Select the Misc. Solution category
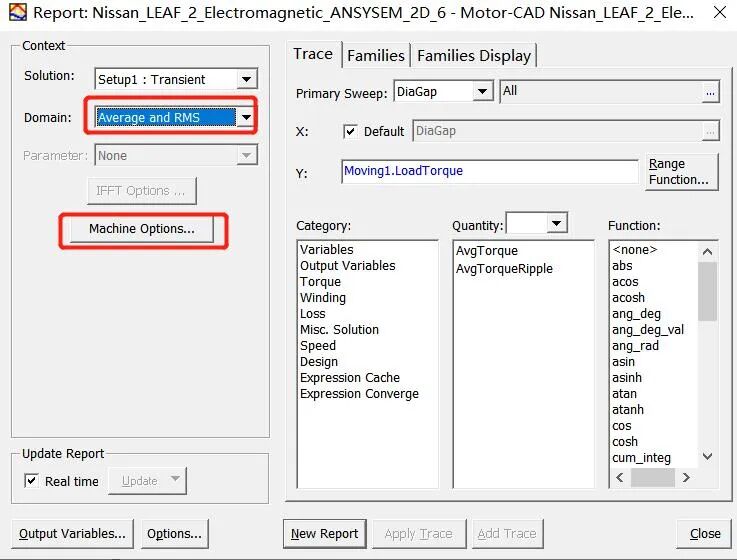Image resolution: width=737 pixels, height=560 pixels. 339,330
